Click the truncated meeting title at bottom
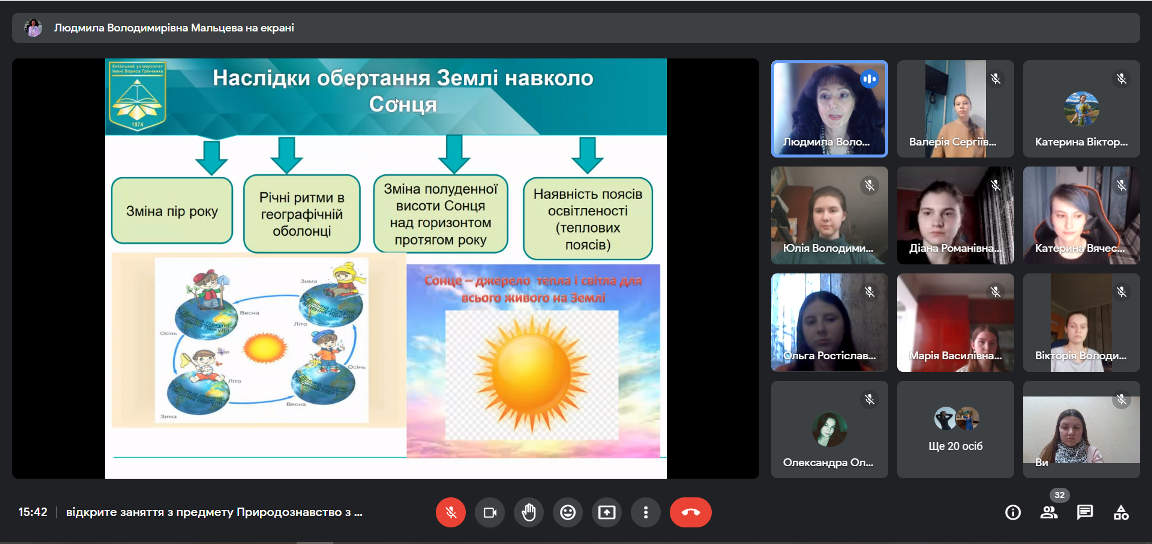Screen dimensions: 1152x544 point(214,512)
